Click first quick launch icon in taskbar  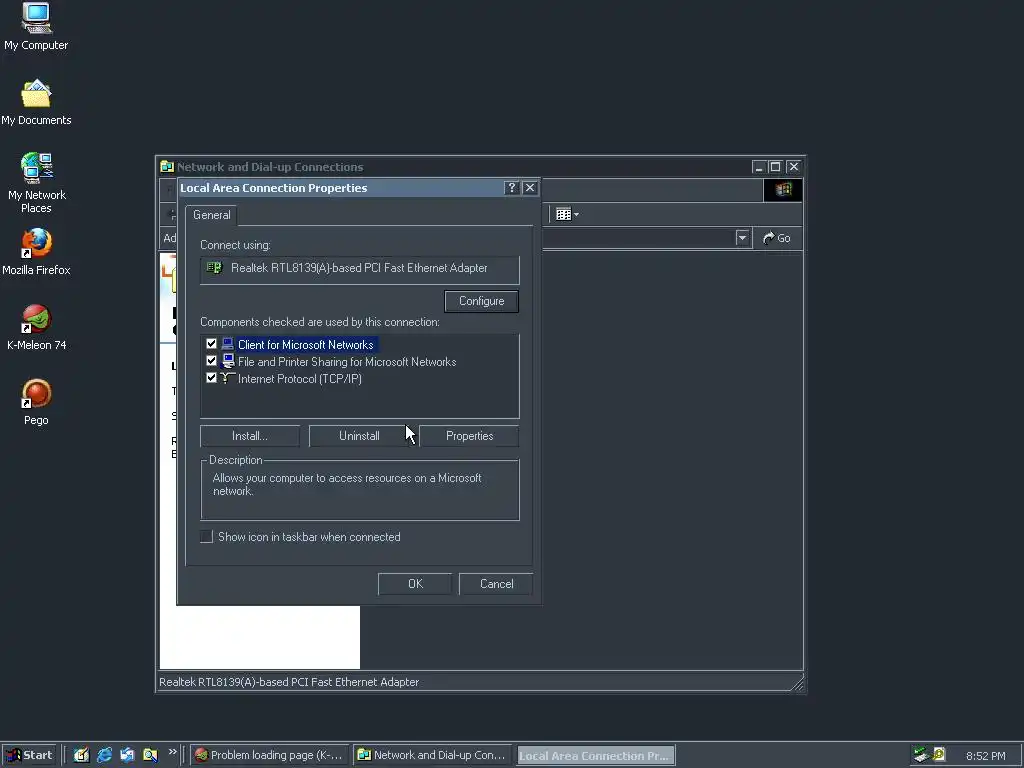coord(81,755)
